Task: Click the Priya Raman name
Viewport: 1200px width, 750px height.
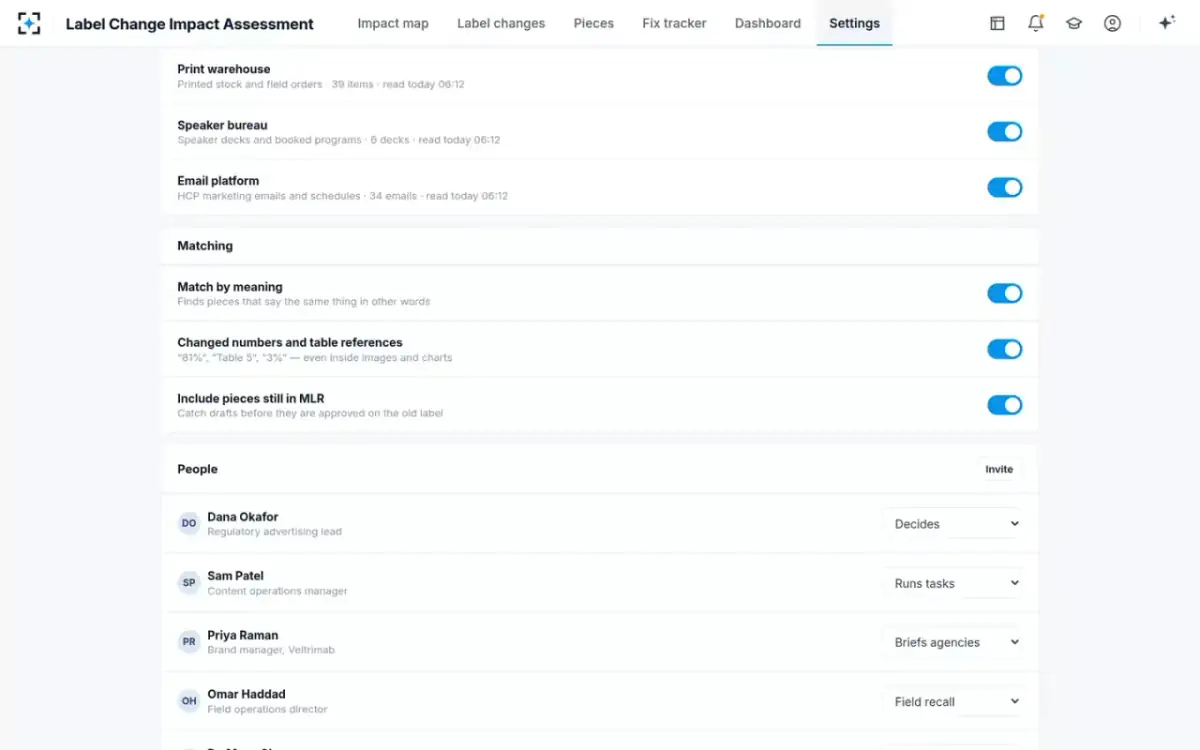Action: pos(243,635)
